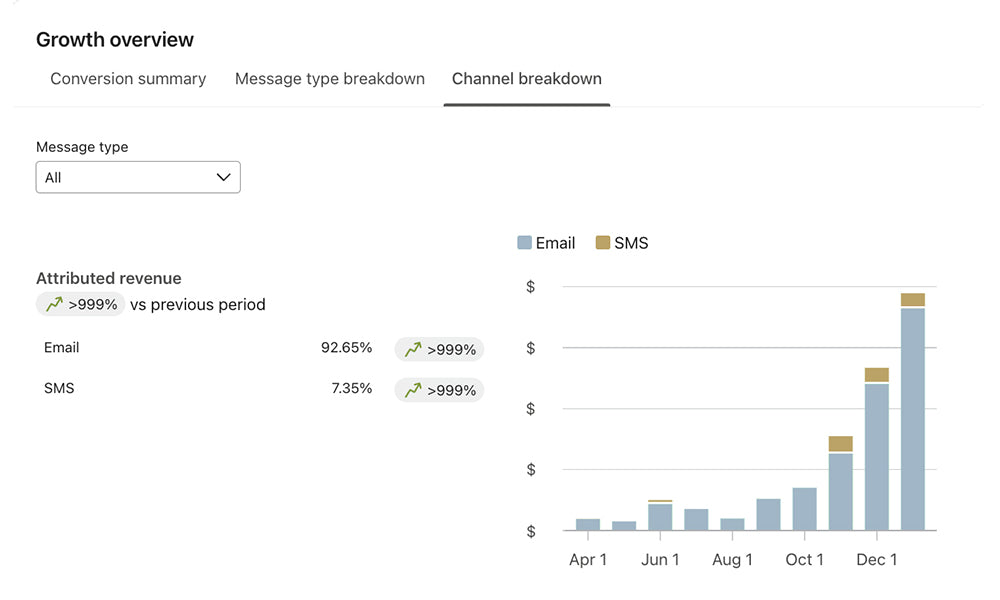
Task: Toggle the SMS series via its legend label
Action: pos(631,243)
